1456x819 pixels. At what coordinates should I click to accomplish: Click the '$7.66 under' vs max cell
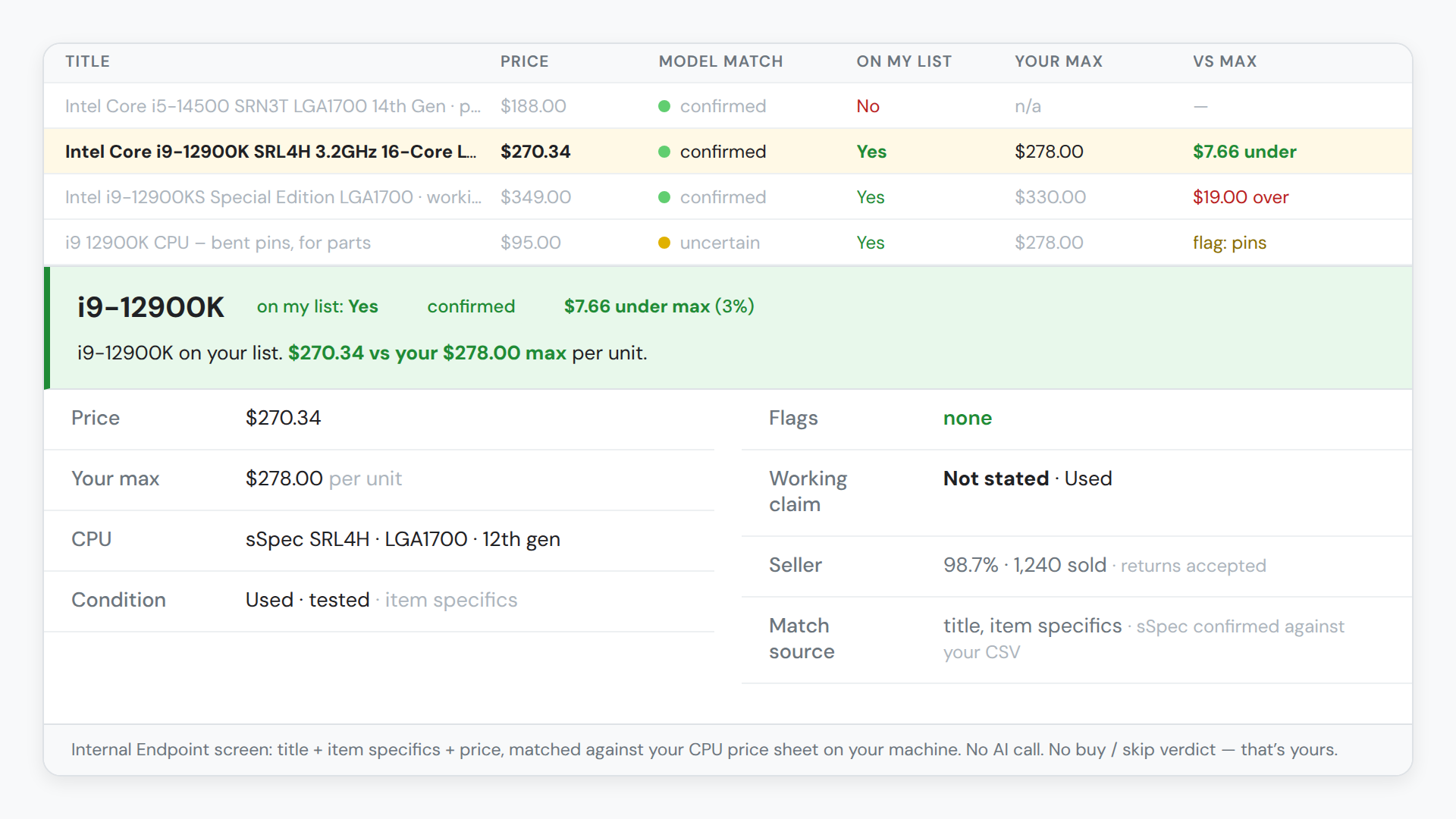[1244, 152]
